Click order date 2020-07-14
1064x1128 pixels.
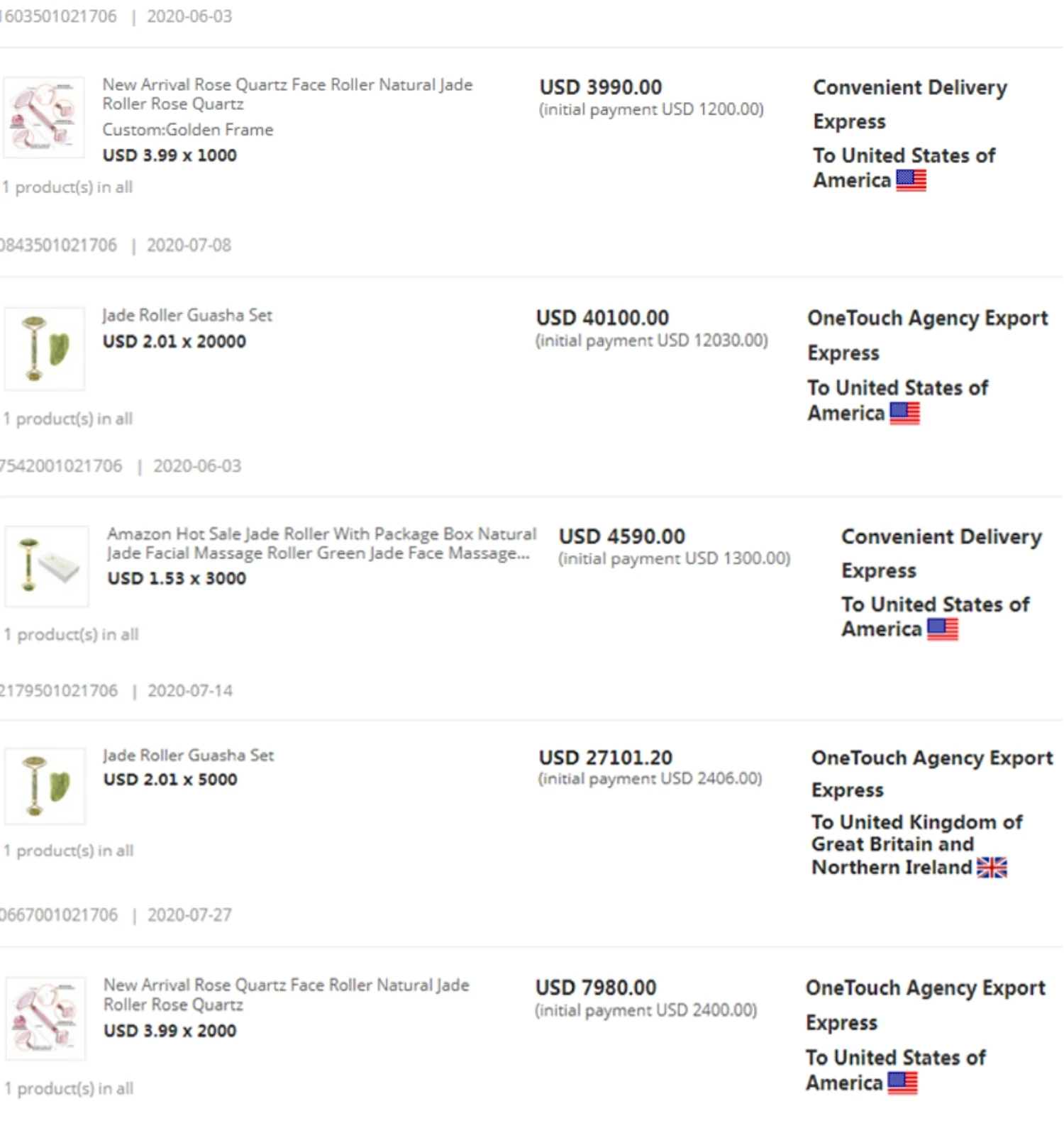point(189,691)
